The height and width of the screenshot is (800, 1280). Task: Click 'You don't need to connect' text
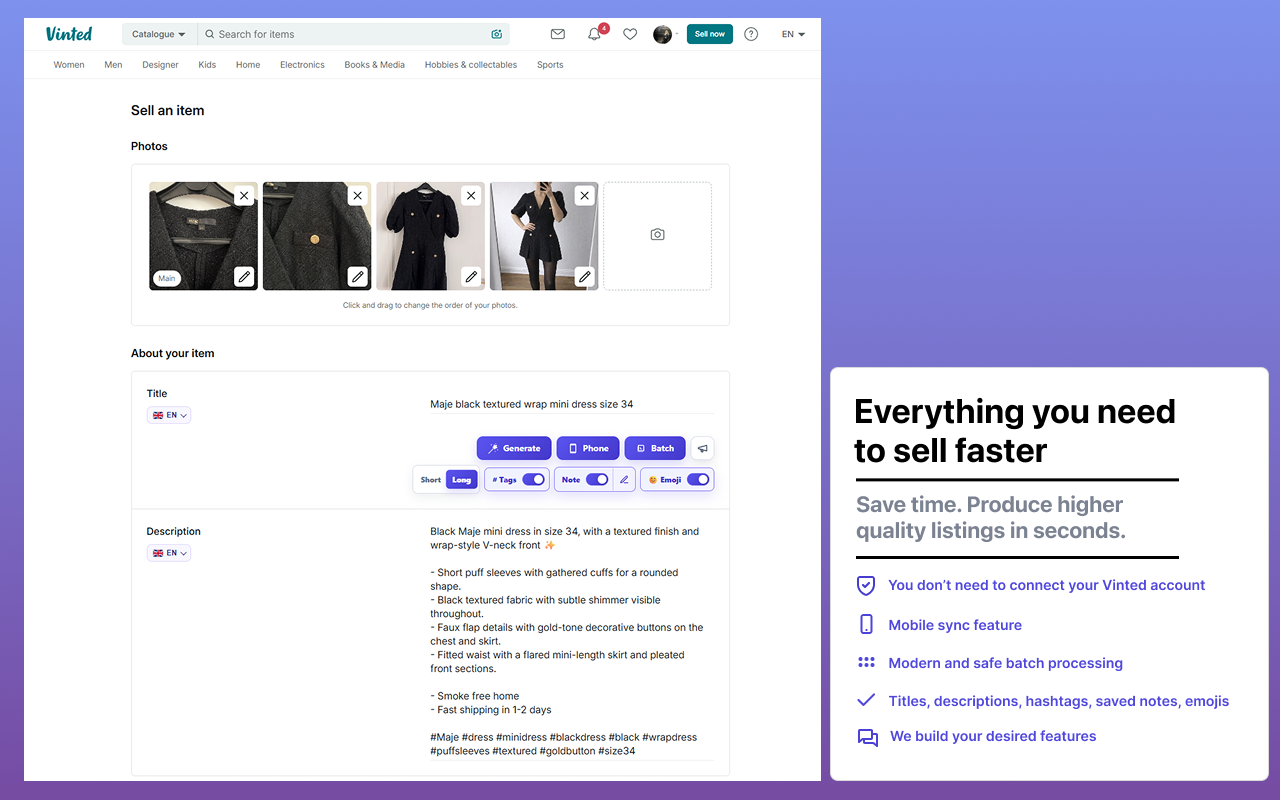1047,585
